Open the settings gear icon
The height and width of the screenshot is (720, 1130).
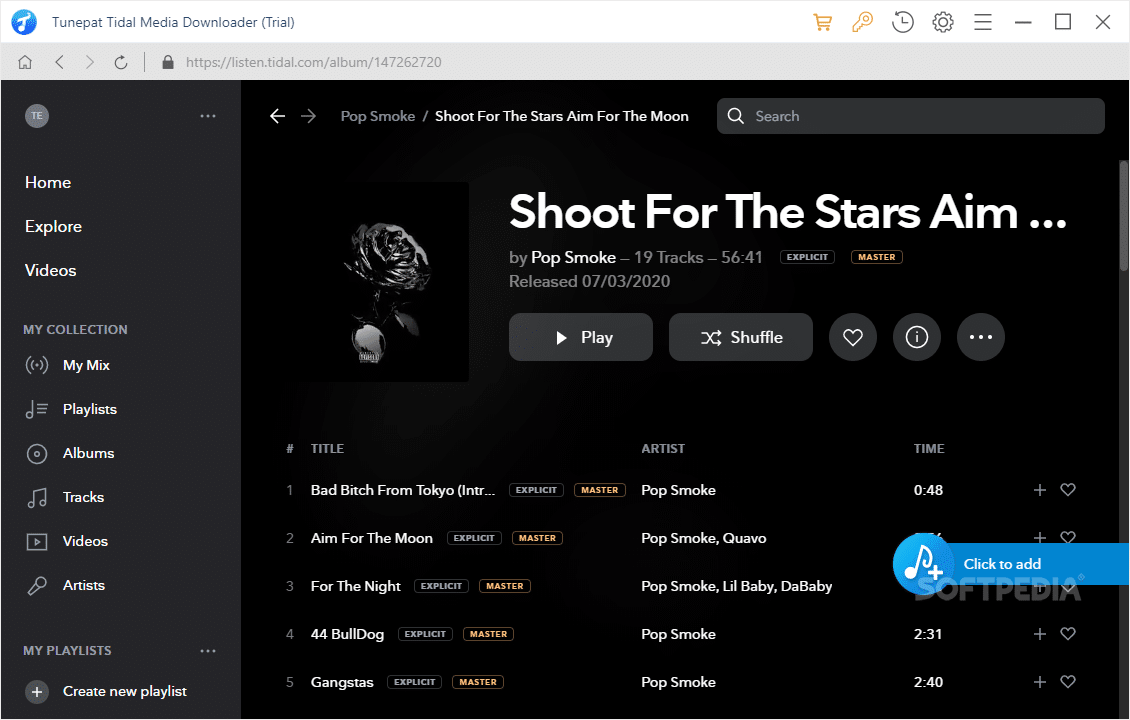942,22
